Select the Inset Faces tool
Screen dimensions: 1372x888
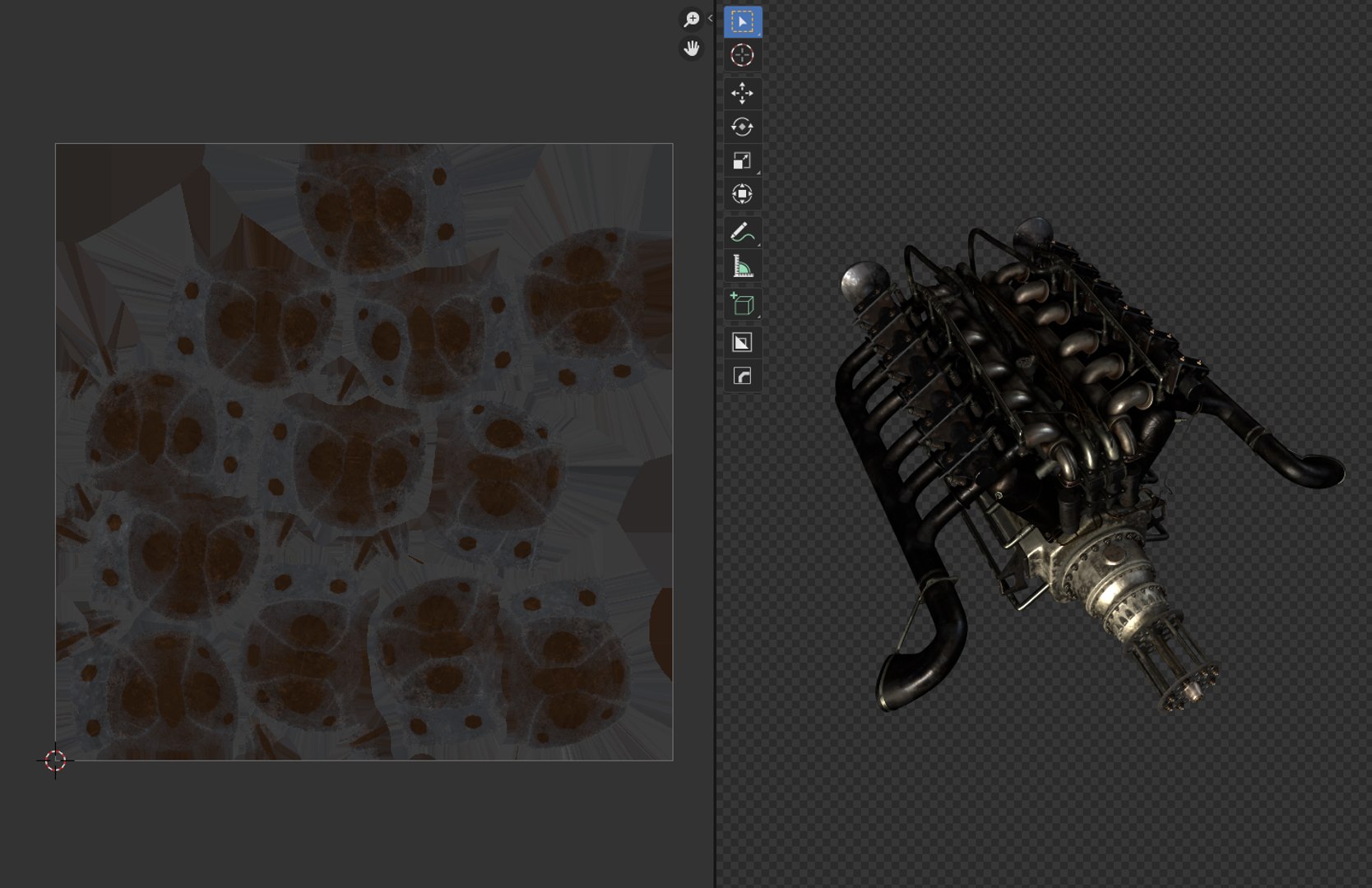(742, 343)
